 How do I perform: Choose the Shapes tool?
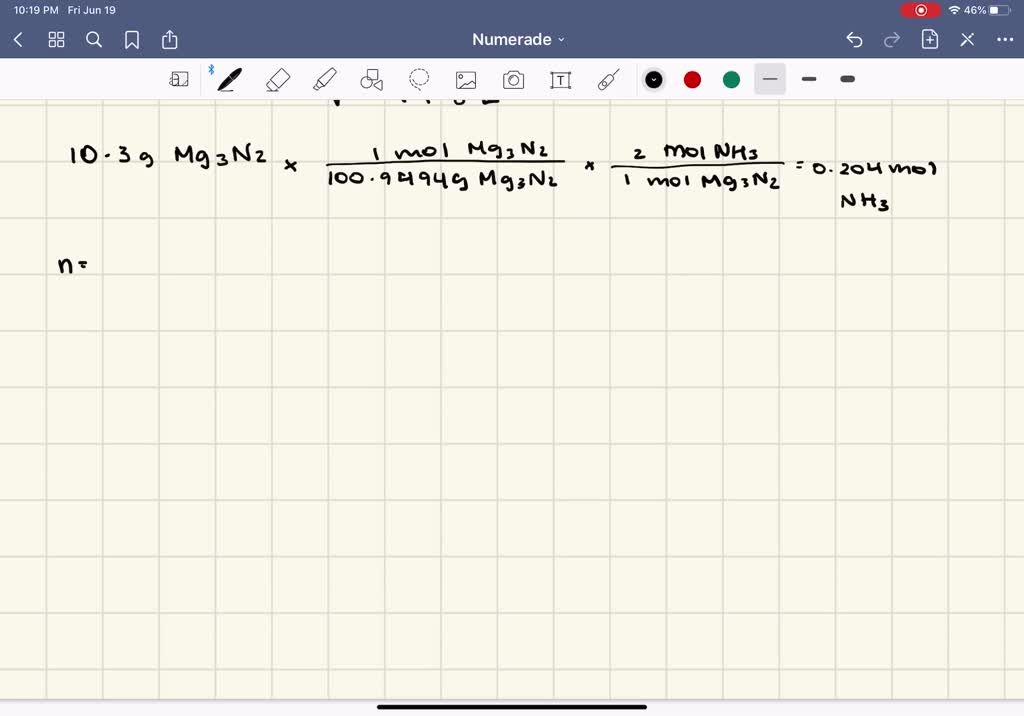coord(372,80)
